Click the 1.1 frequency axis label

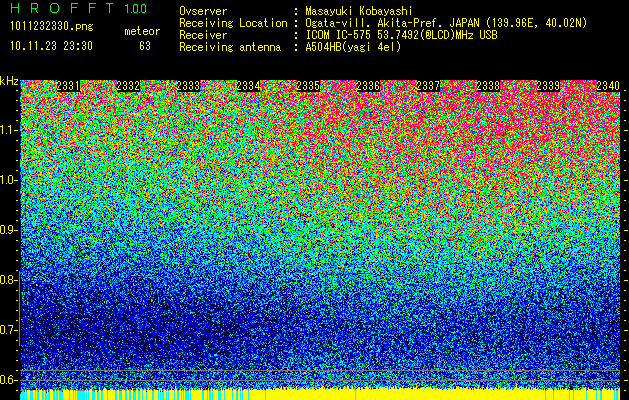coord(8,130)
